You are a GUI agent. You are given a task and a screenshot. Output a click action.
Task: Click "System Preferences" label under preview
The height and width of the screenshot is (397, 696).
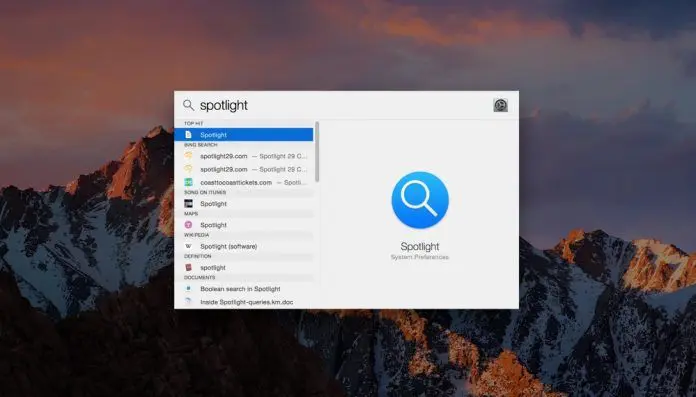[419, 257]
